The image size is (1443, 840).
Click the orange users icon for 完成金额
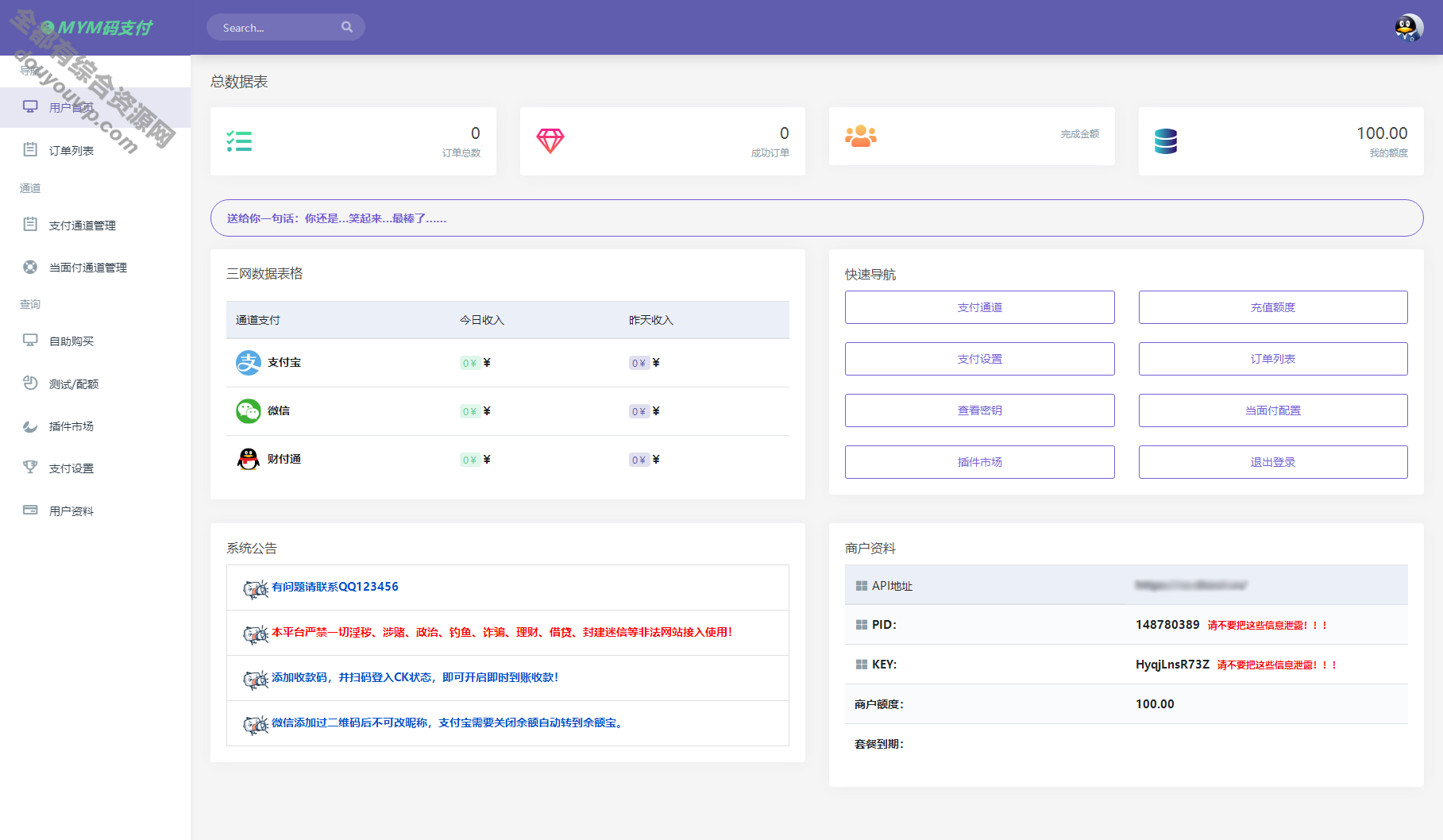(861, 137)
